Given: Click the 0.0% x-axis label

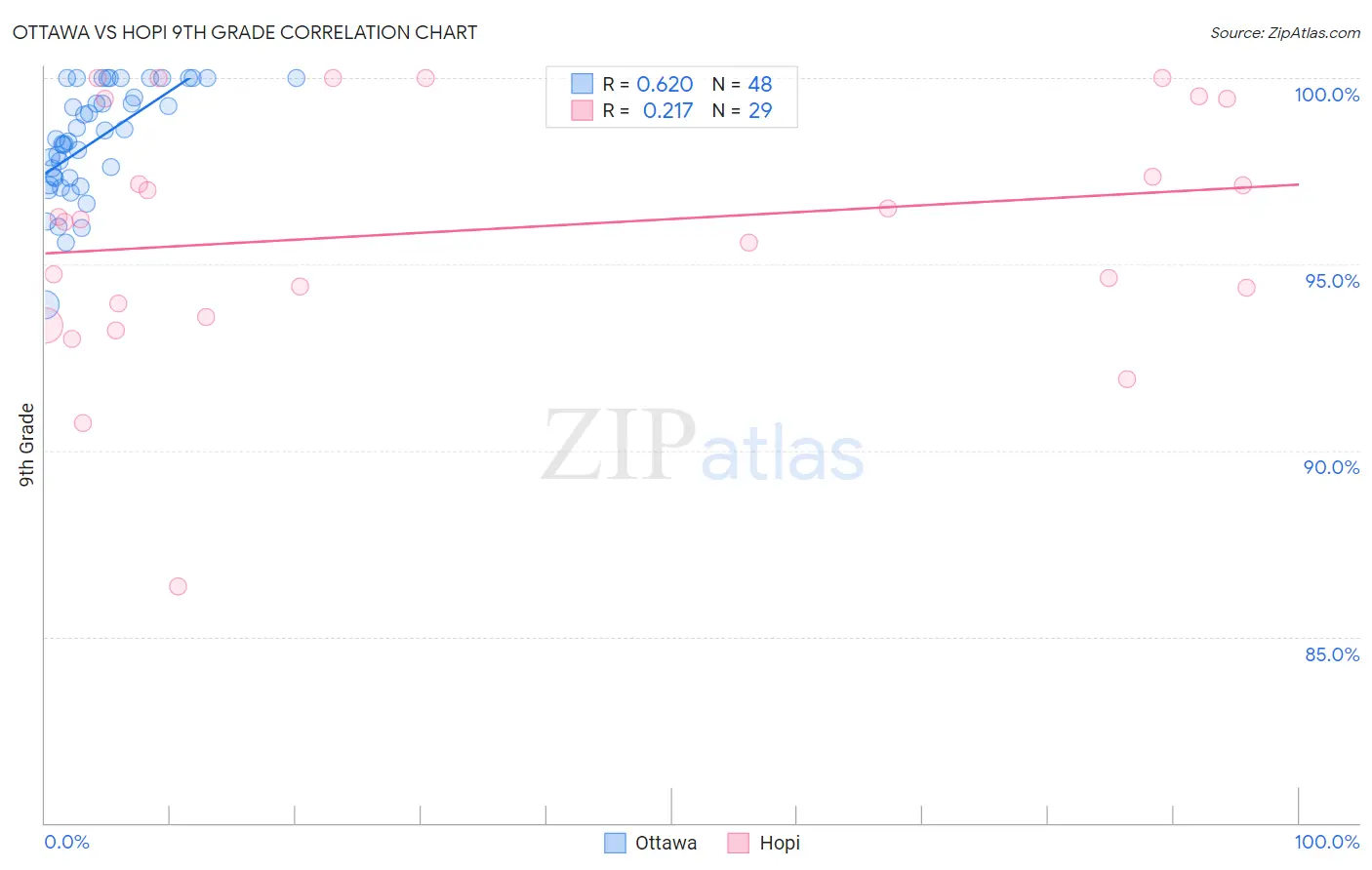Looking at the screenshot, I should point(67,842).
